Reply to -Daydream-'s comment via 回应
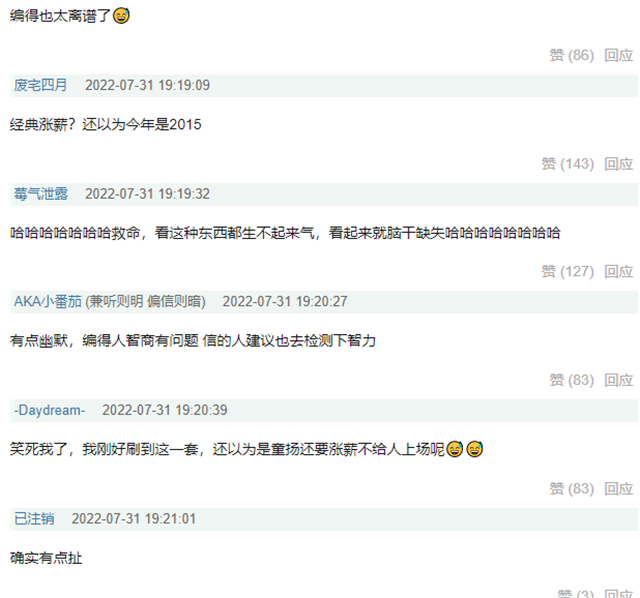The width and height of the screenshot is (640, 598). [x=618, y=489]
